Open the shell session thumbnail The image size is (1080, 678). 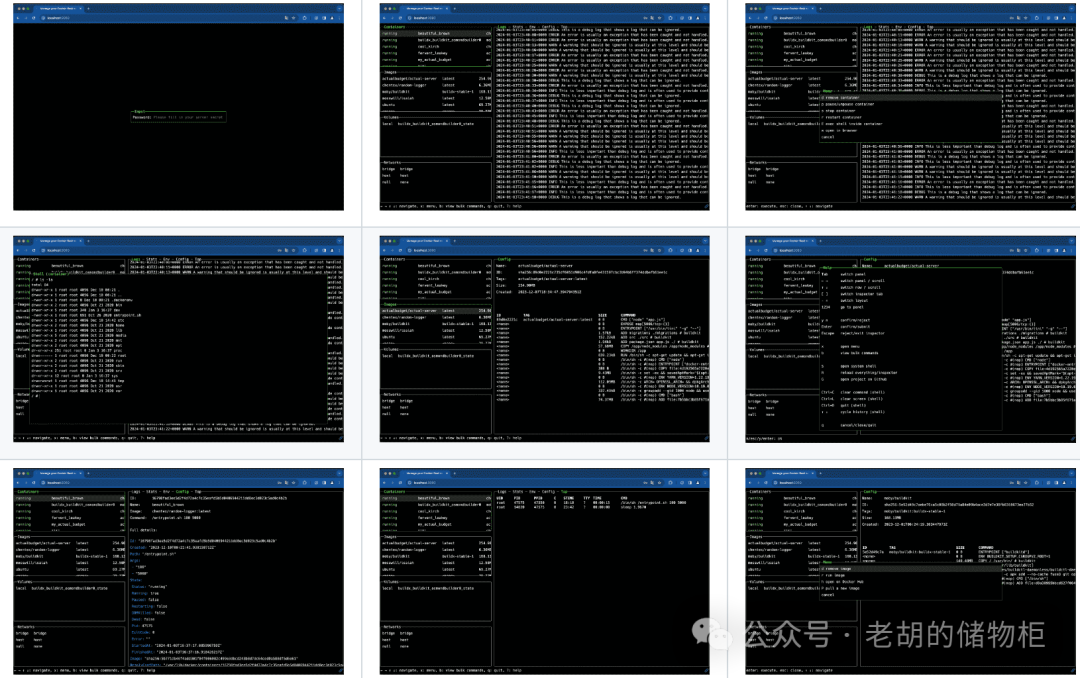[x=178, y=340]
